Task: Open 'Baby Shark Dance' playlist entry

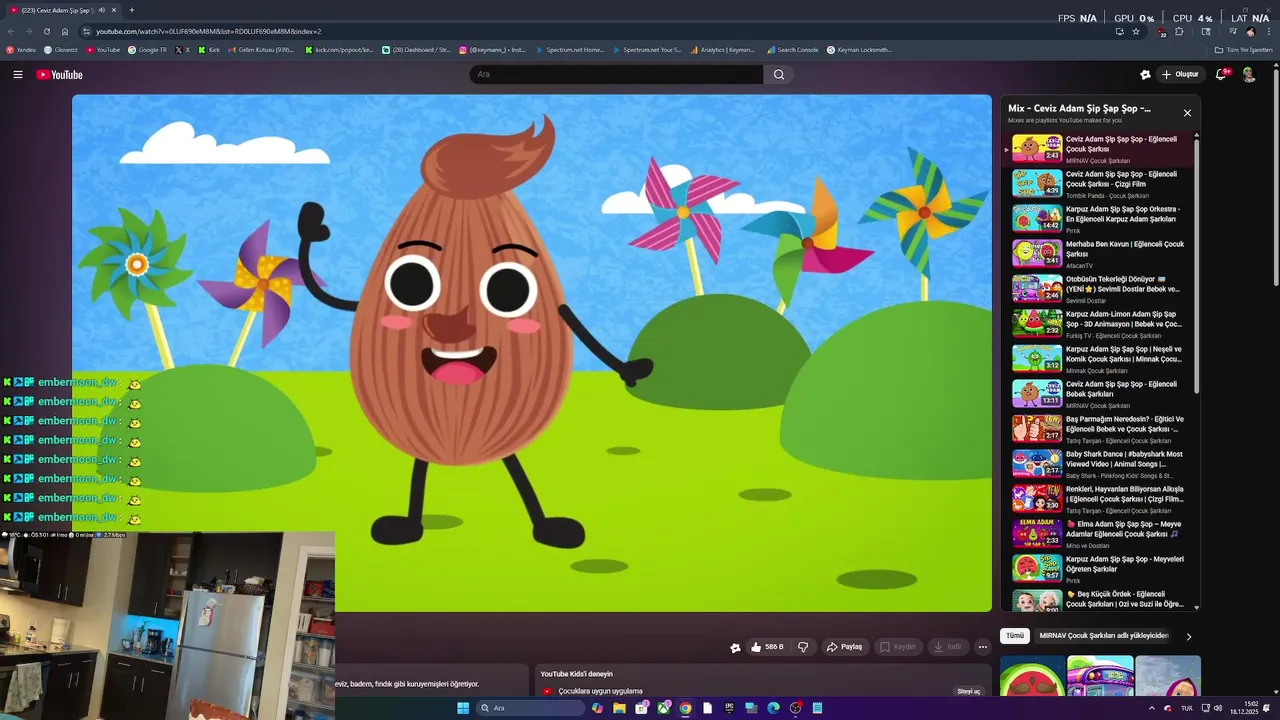Action: click(1098, 463)
